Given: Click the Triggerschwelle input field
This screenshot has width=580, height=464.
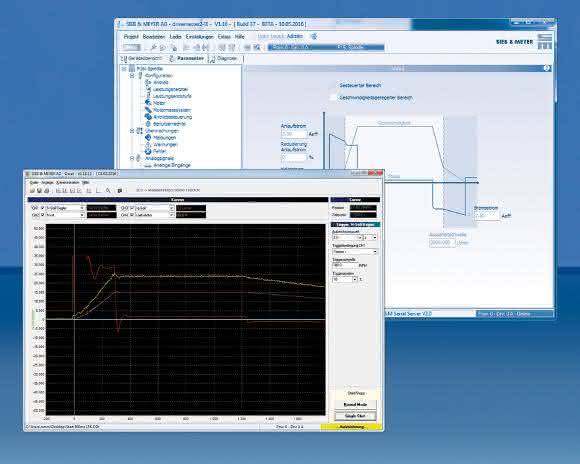Looking at the screenshot, I should pyautogui.click(x=345, y=265).
